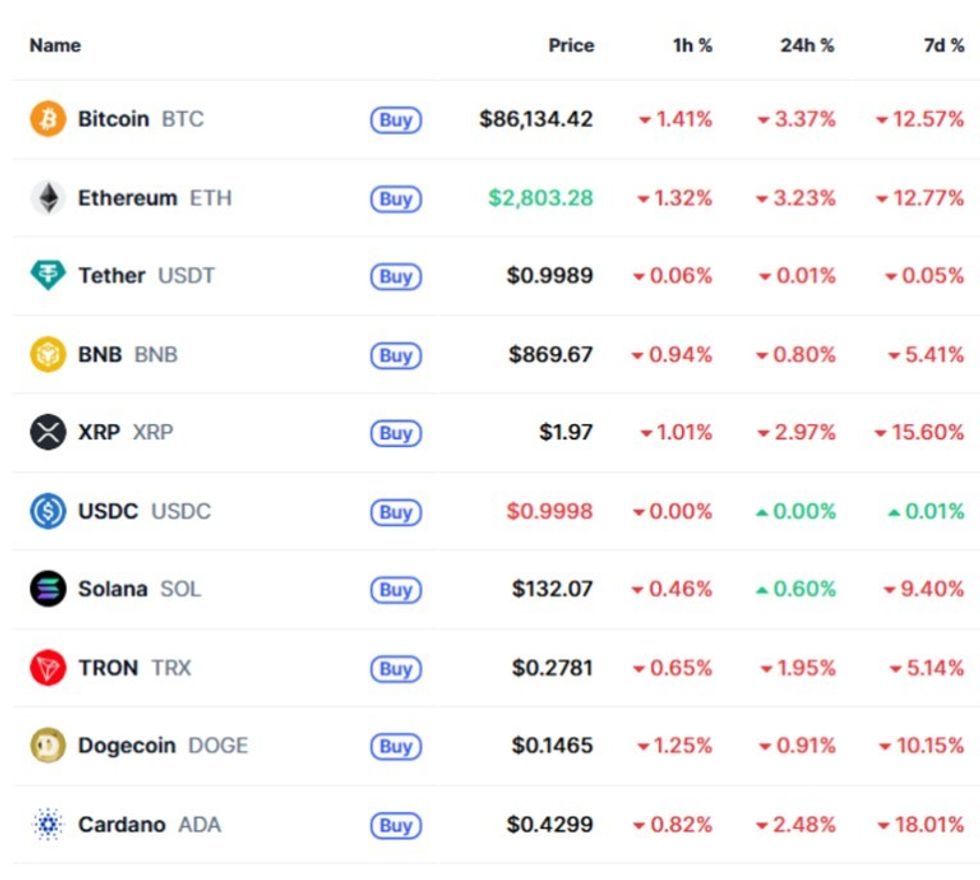Click the Solana logo icon
The image size is (980, 880).
[47, 589]
